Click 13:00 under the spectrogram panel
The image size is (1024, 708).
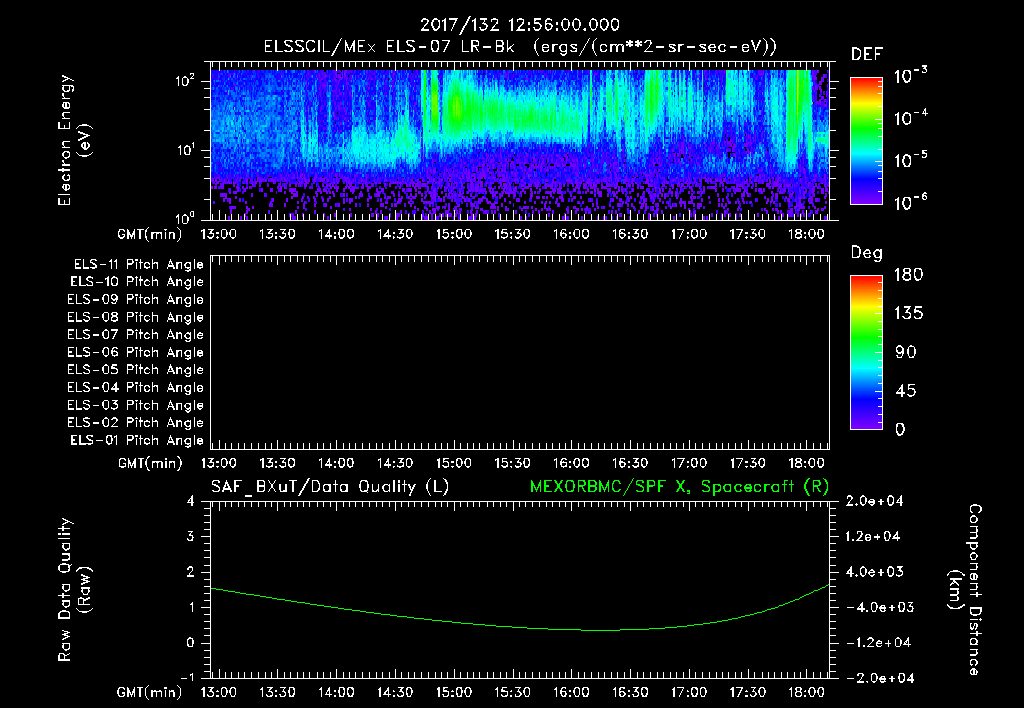pos(218,234)
